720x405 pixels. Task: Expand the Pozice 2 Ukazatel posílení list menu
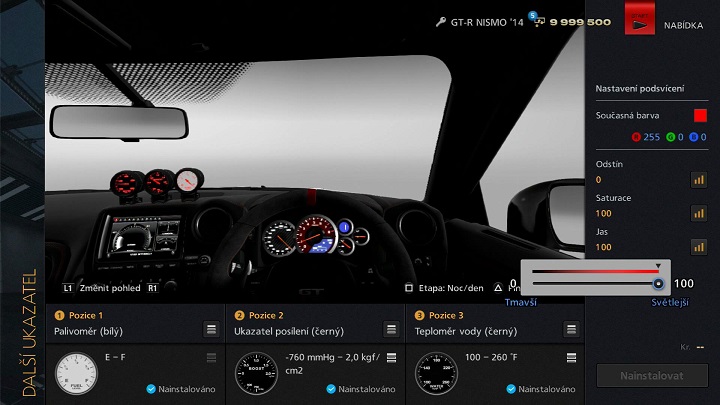pyautogui.click(x=391, y=329)
